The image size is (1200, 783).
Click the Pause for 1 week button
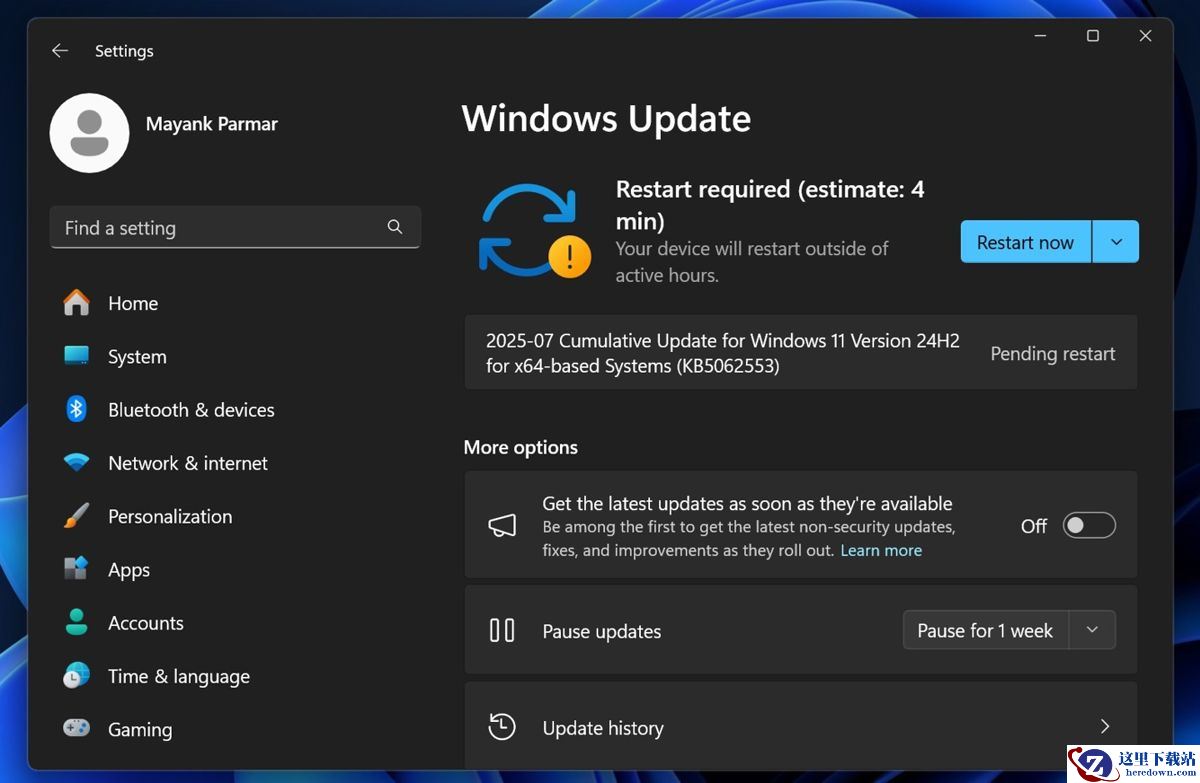[985, 630]
